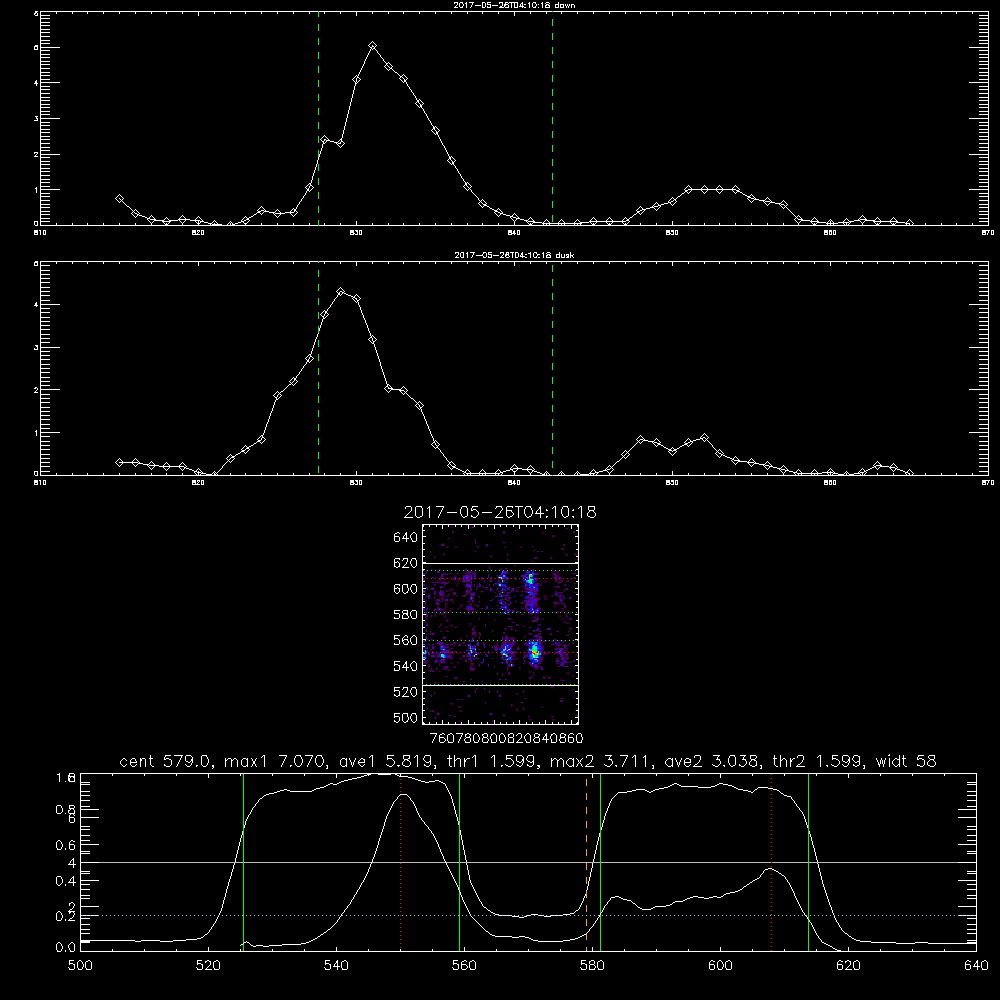The width and height of the screenshot is (1000, 1000).
Task: Click the red dotted line near 608 in bottom plot
Action: tap(771, 862)
